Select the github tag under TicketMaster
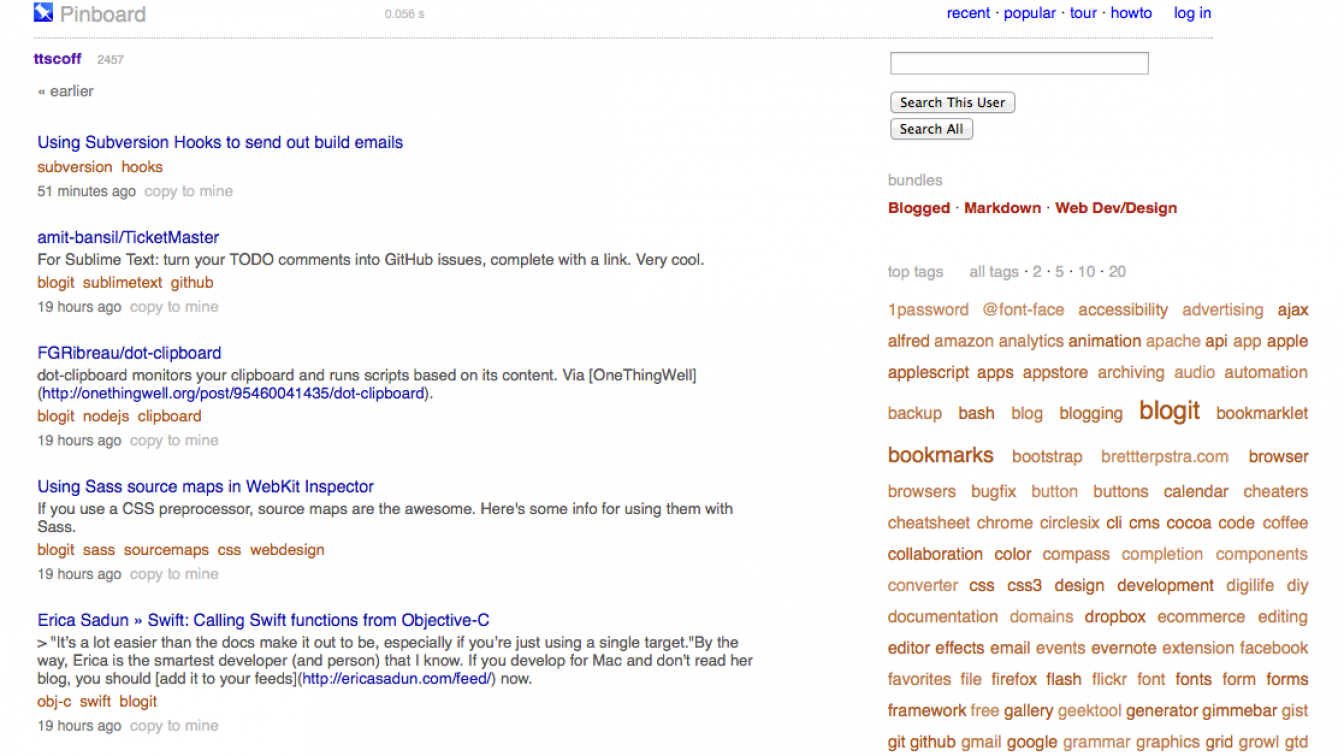The image size is (1344, 756). point(192,282)
